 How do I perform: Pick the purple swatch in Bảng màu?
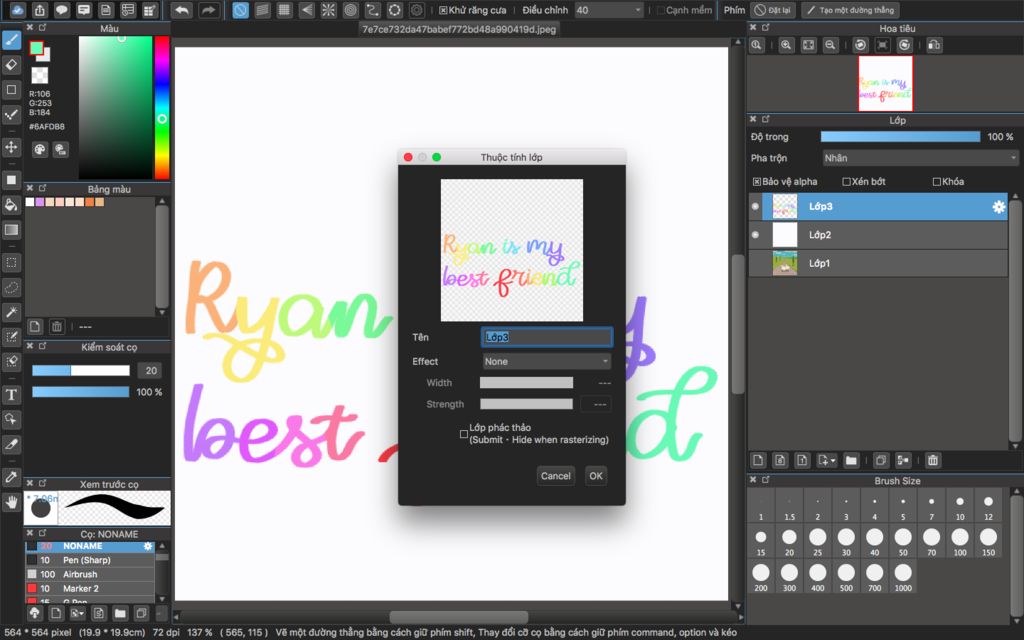(x=40, y=202)
